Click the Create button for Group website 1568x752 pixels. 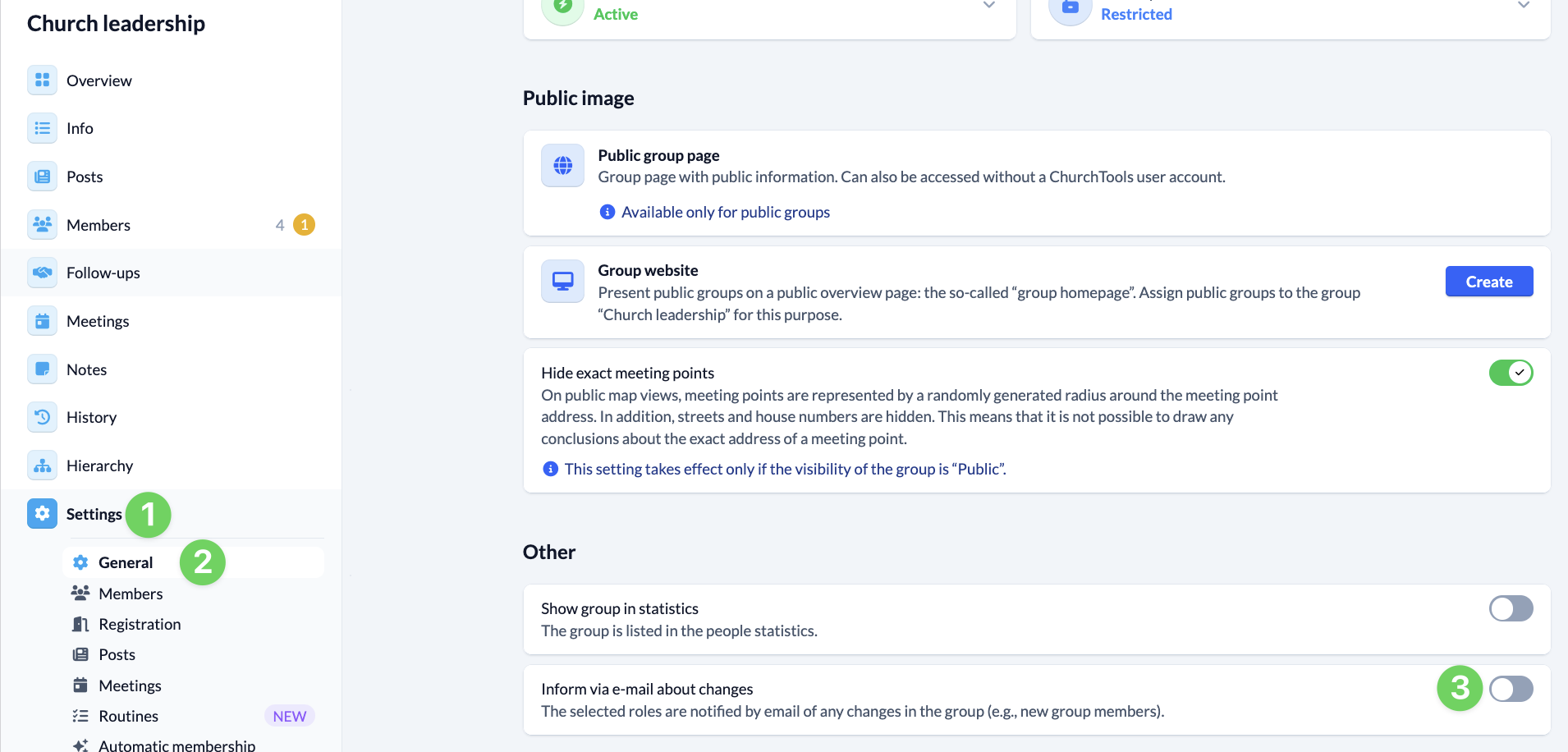pos(1488,282)
